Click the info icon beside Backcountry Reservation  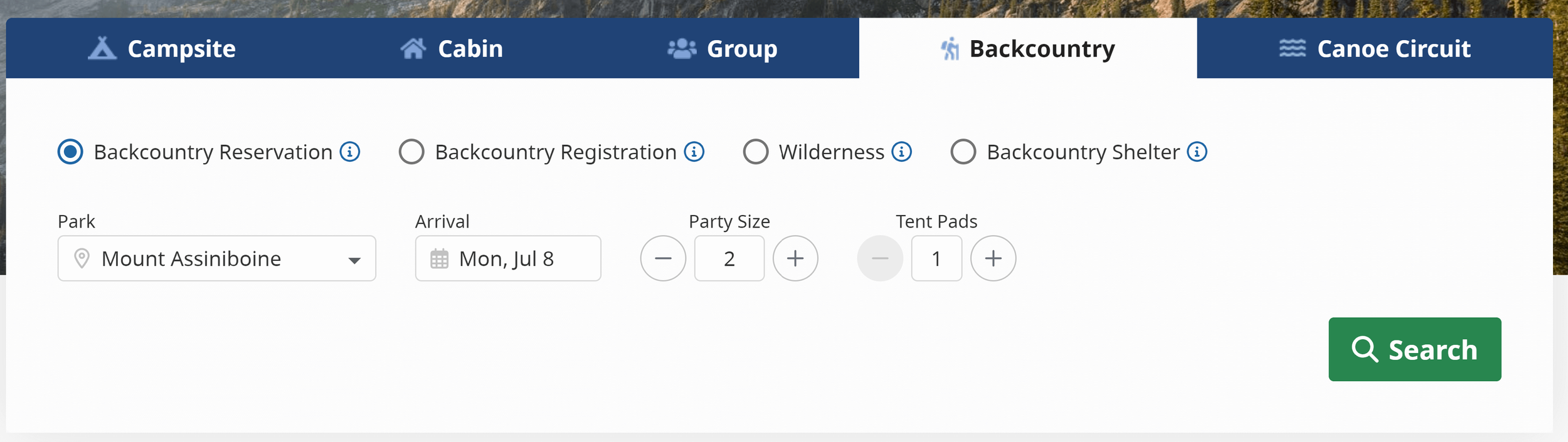[350, 152]
